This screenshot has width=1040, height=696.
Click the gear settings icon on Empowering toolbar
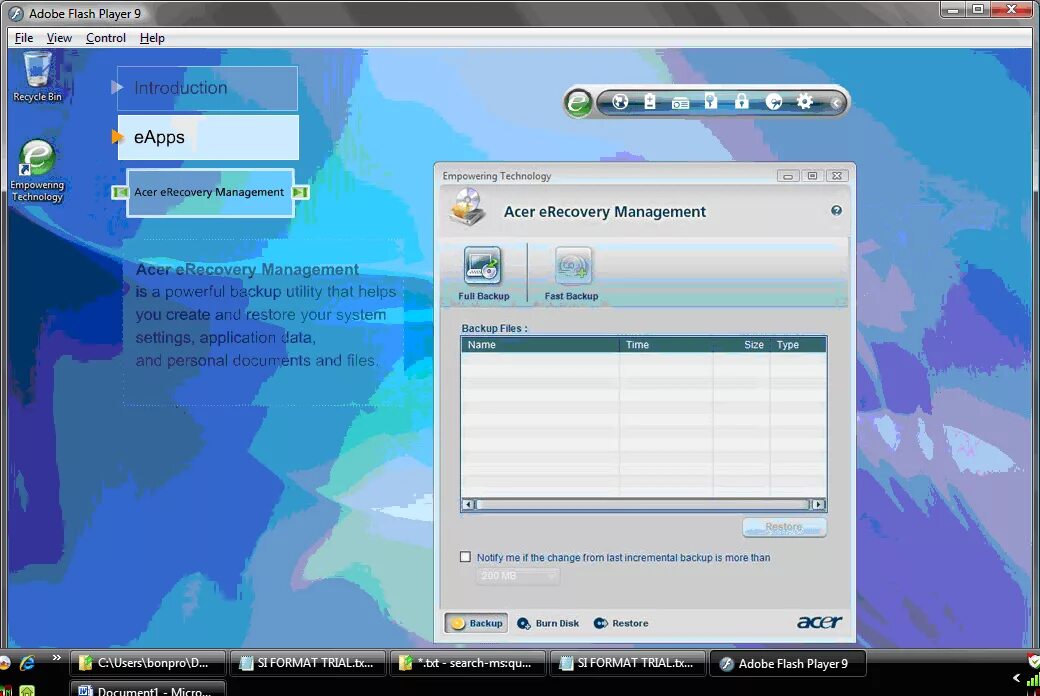coord(803,102)
